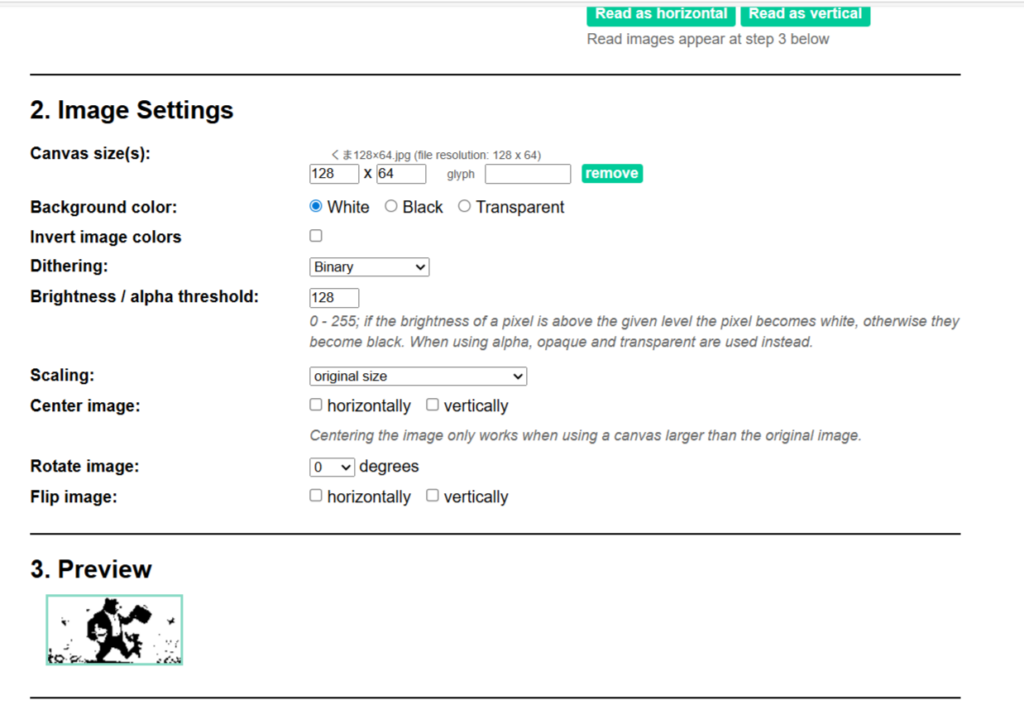The width and height of the screenshot is (1024, 705).
Task: Click 'Read images appear at step 3 below' text
Action: click(x=708, y=39)
